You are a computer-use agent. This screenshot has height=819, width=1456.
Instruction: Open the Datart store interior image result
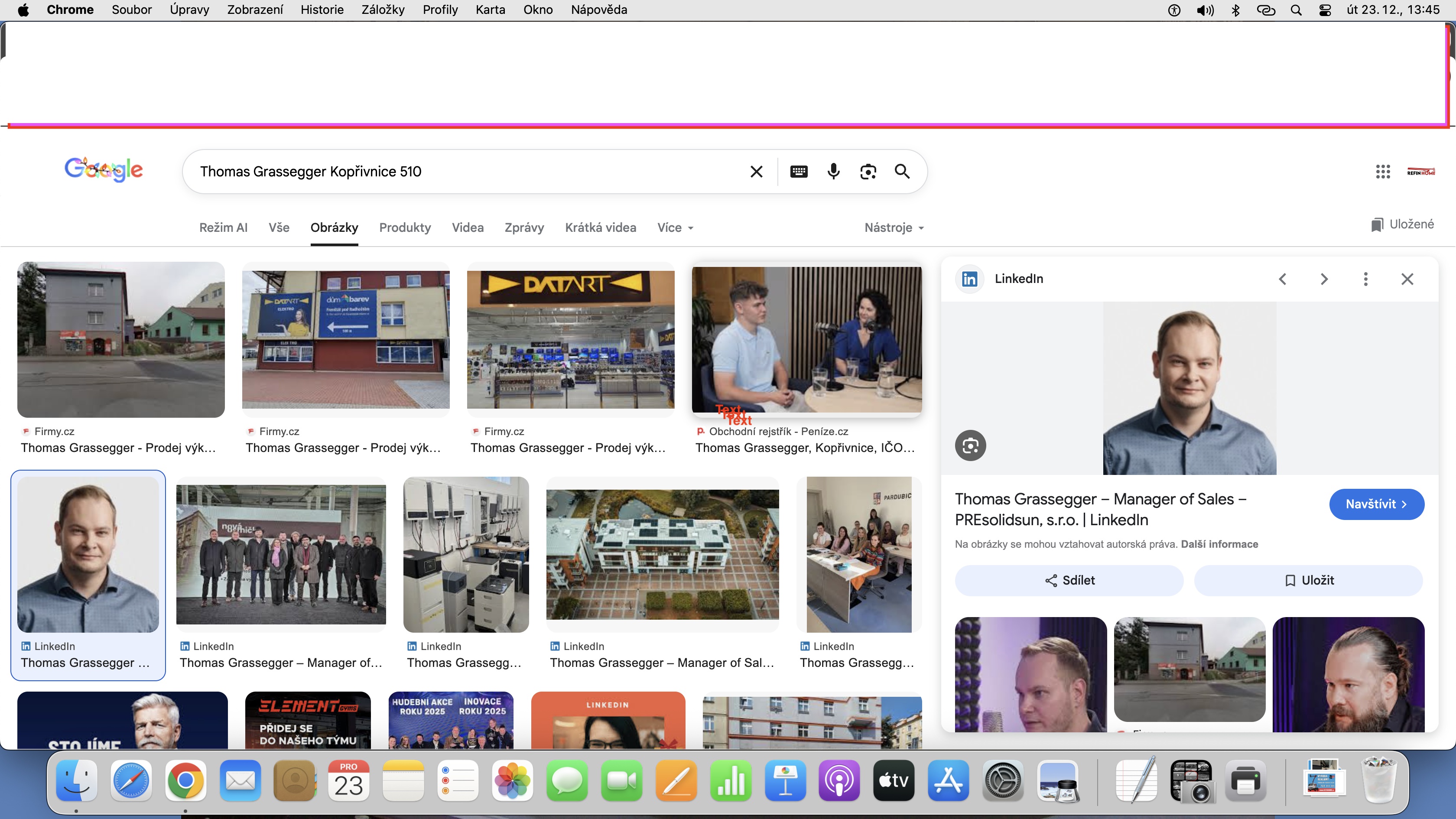(x=570, y=340)
